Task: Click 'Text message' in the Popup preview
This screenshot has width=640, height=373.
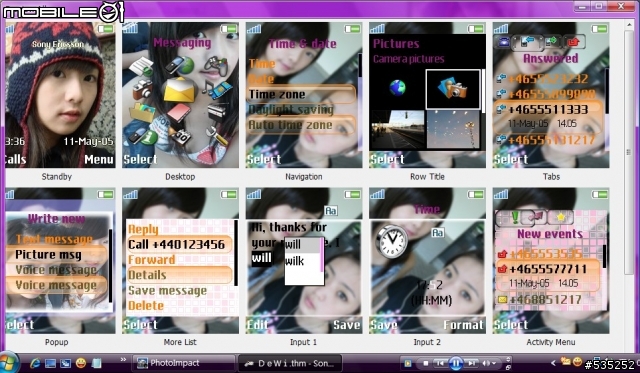Action: tap(54, 239)
